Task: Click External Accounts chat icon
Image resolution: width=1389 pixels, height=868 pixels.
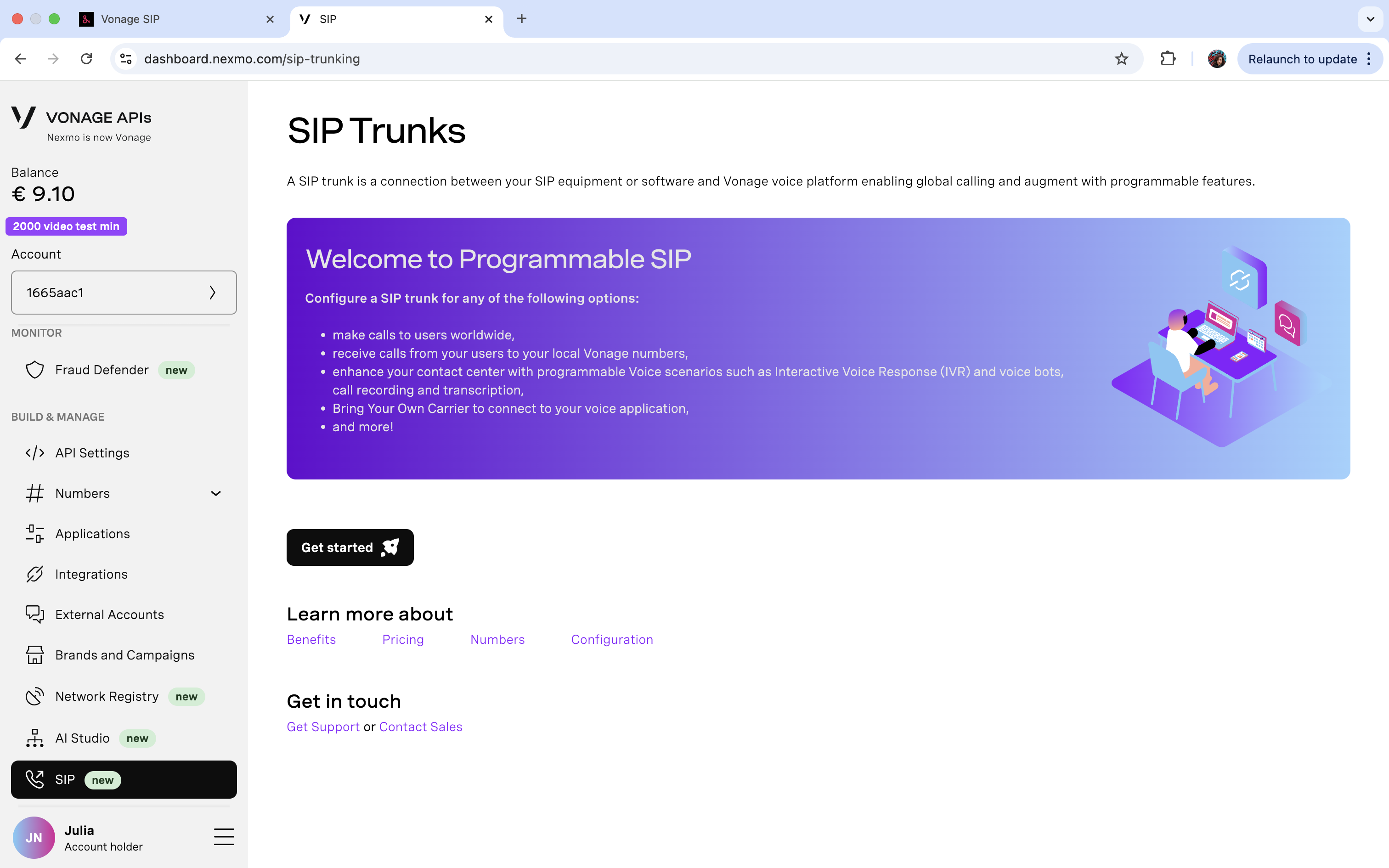Action: 34,614
